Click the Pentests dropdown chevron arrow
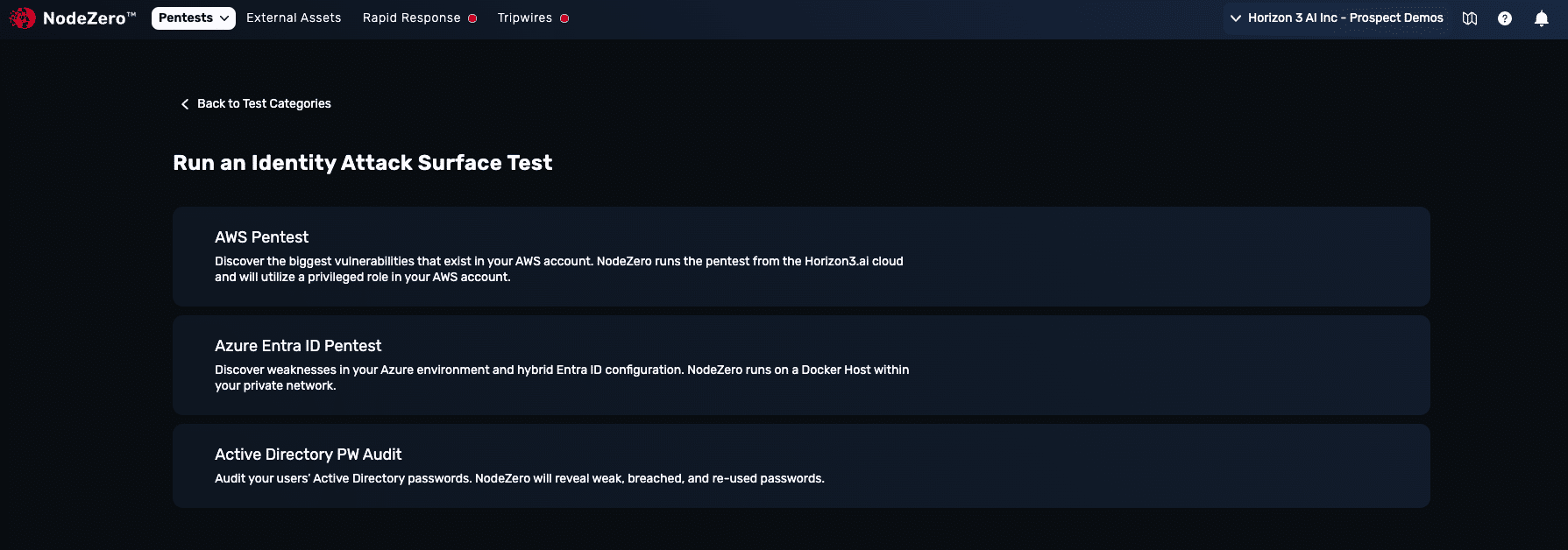 click(224, 18)
